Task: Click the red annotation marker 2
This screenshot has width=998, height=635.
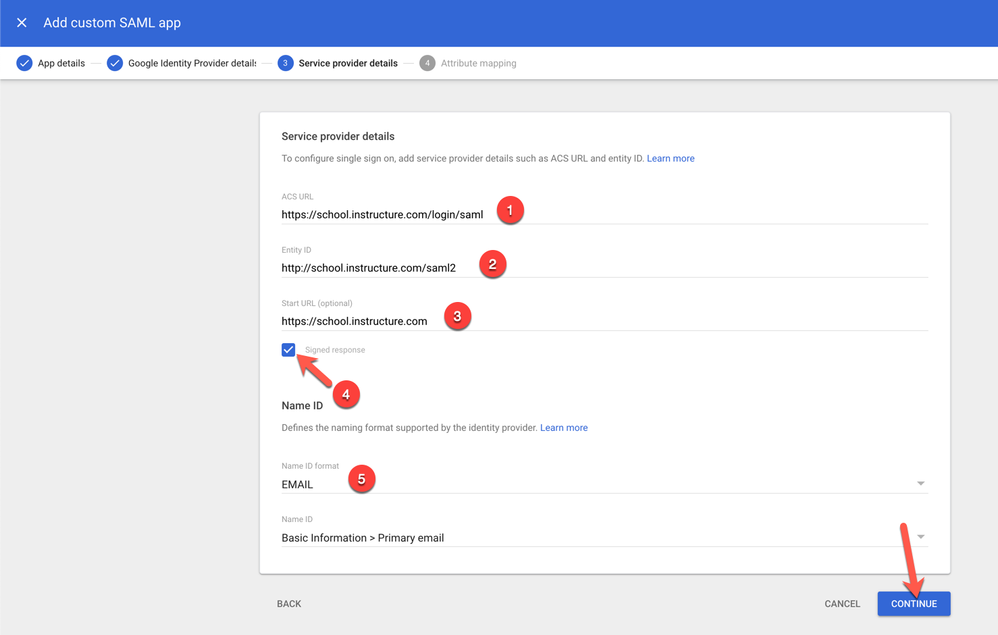Action: 491,265
